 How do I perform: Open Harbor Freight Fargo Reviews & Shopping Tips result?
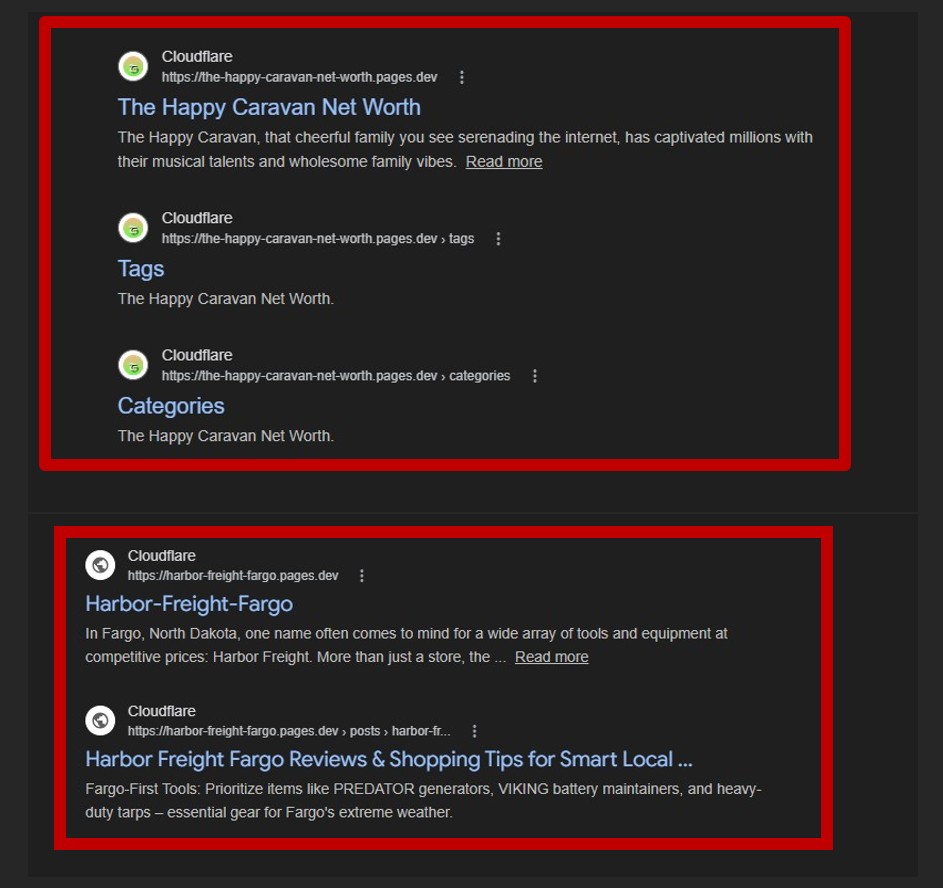click(389, 759)
